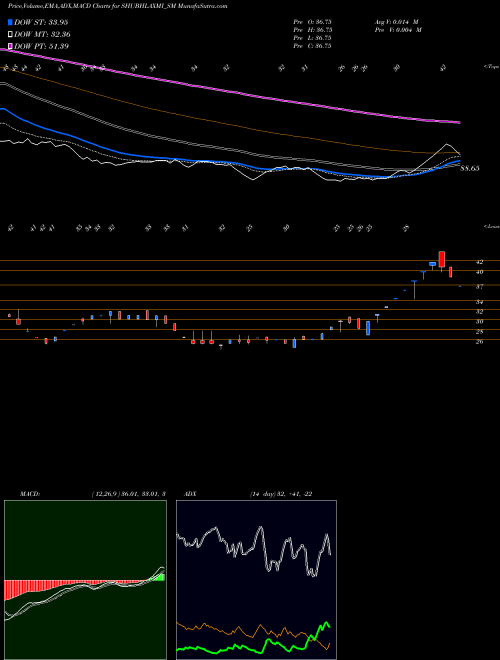This screenshot has height=660, width=500.
Task: Select the 'DOW ST: 33.93' legend text
Action: (41, 22)
